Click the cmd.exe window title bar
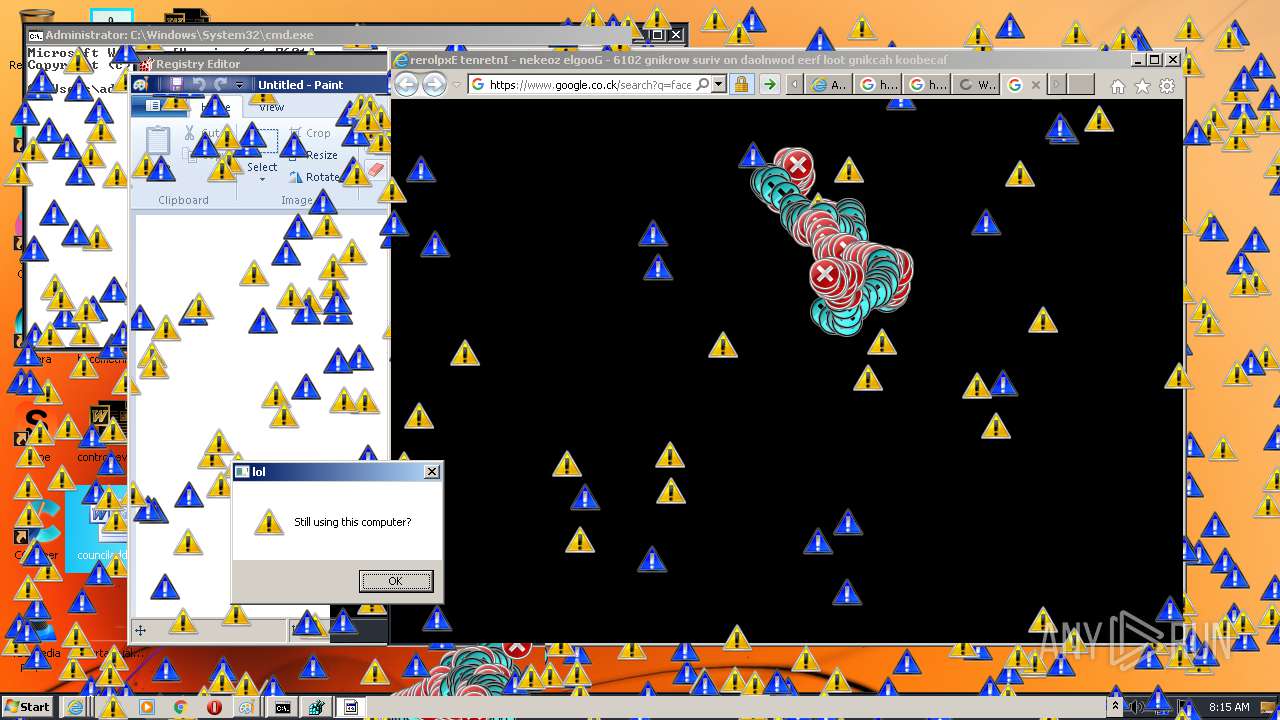This screenshot has width=1280, height=720. coord(330,35)
